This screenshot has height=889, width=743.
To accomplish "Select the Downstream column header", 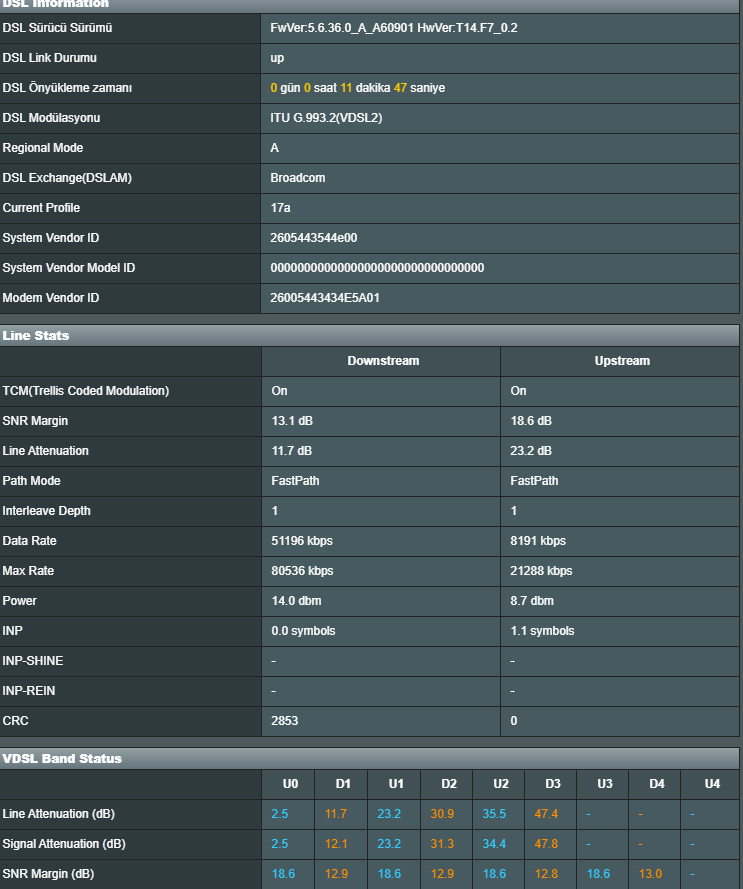I will 383,361.
